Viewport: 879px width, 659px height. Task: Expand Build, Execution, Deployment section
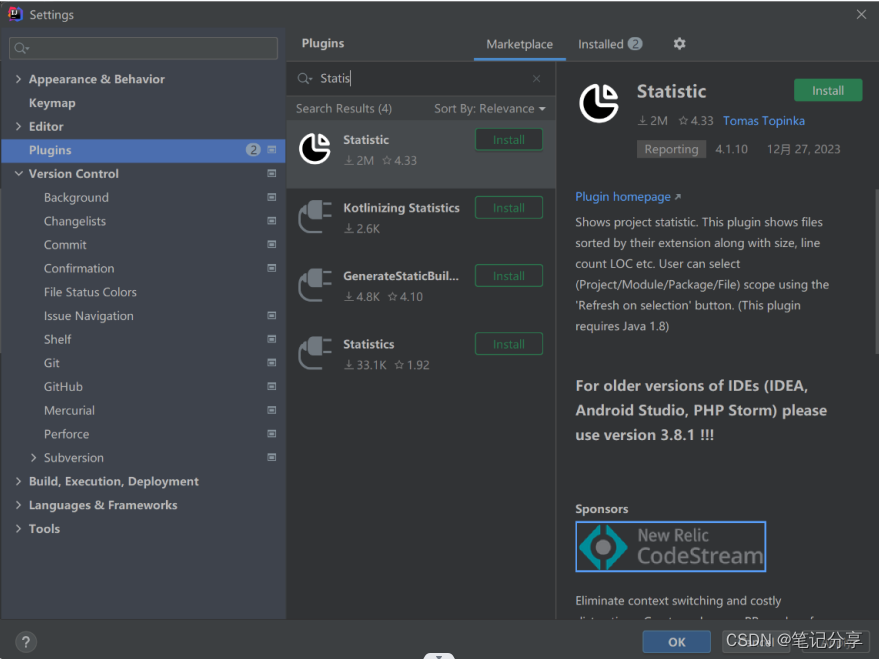[x=18, y=481]
